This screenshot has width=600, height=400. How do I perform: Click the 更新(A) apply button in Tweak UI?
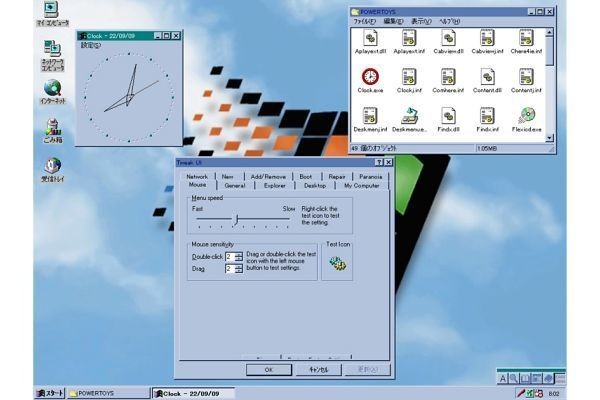coord(368,370)
